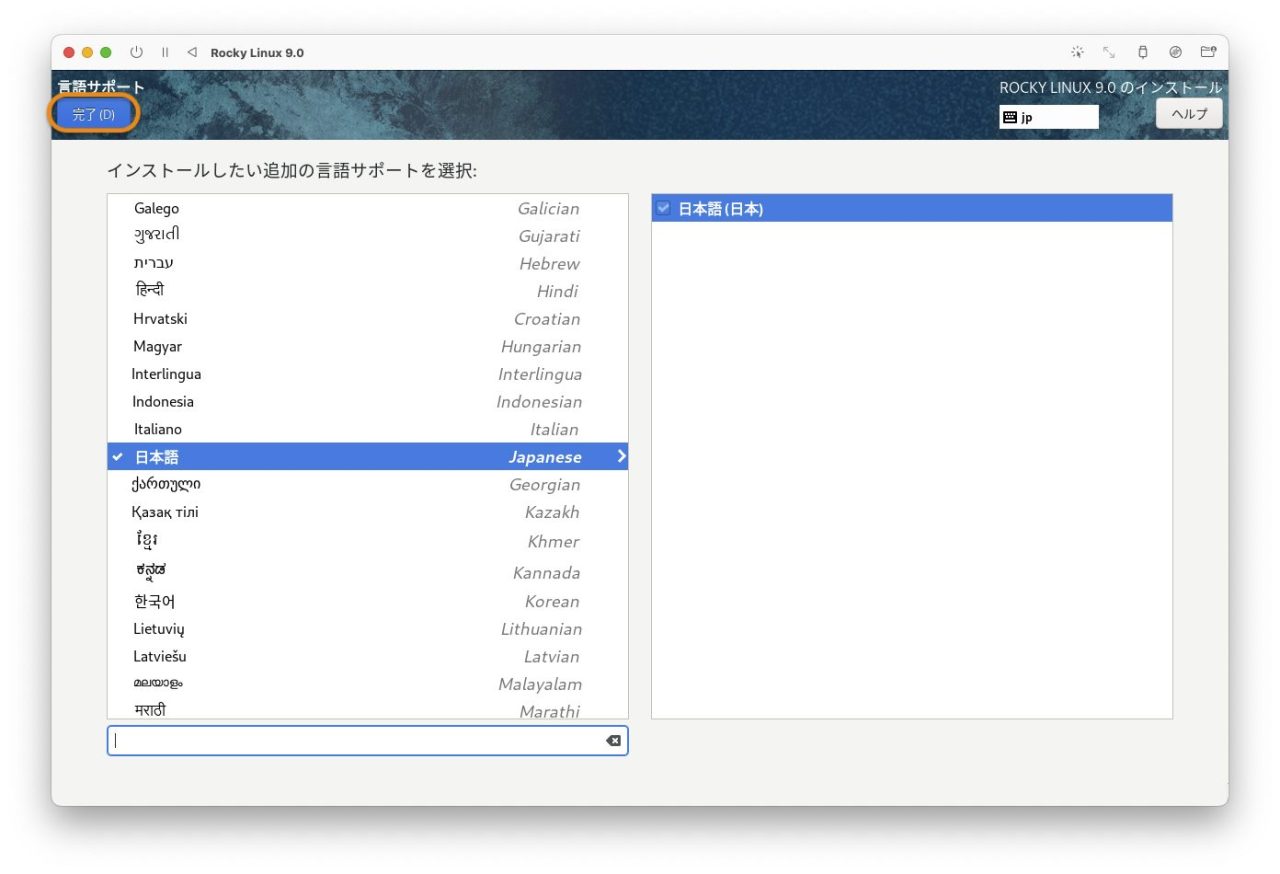Click the mouse capture icon
The image size is (1280, 874).
[1077, 52]
